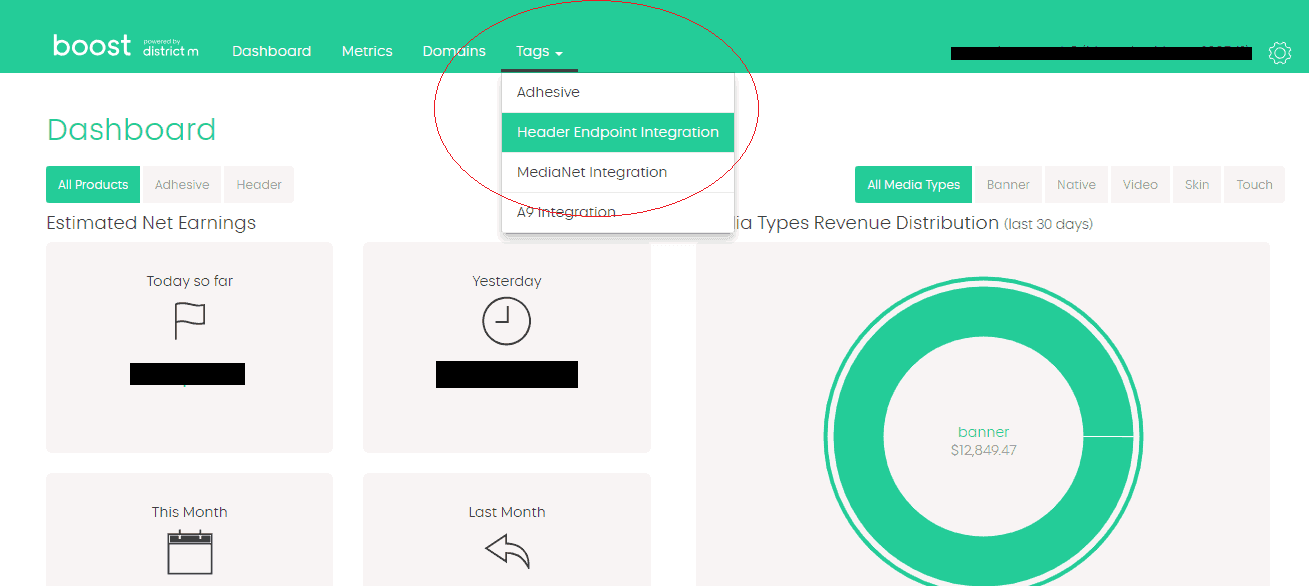This screenshot has height=586, width=1309.
Task: Toggle the Header product filter
Action: tap(259, 185)
